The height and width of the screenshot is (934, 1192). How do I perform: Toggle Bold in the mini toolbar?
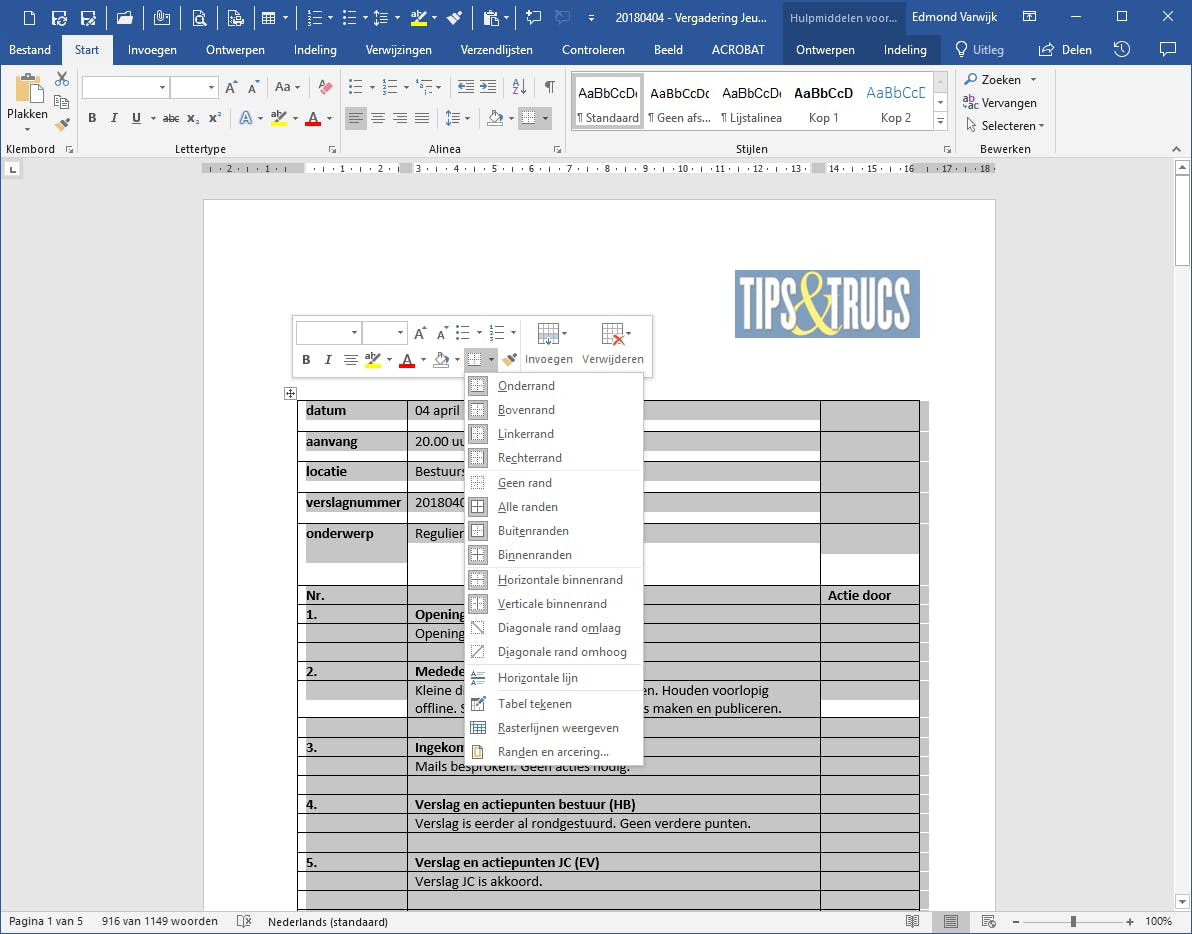tap(306, 359)
